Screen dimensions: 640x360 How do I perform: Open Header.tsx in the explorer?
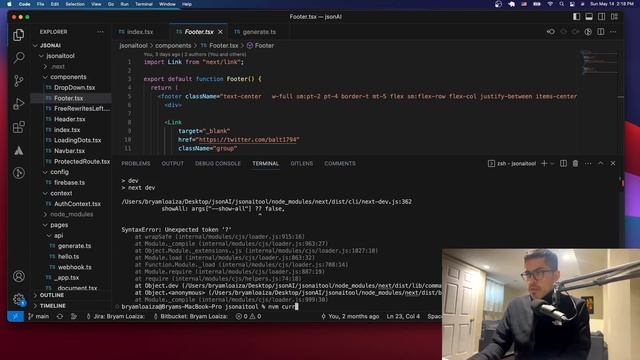pos(69,119)
